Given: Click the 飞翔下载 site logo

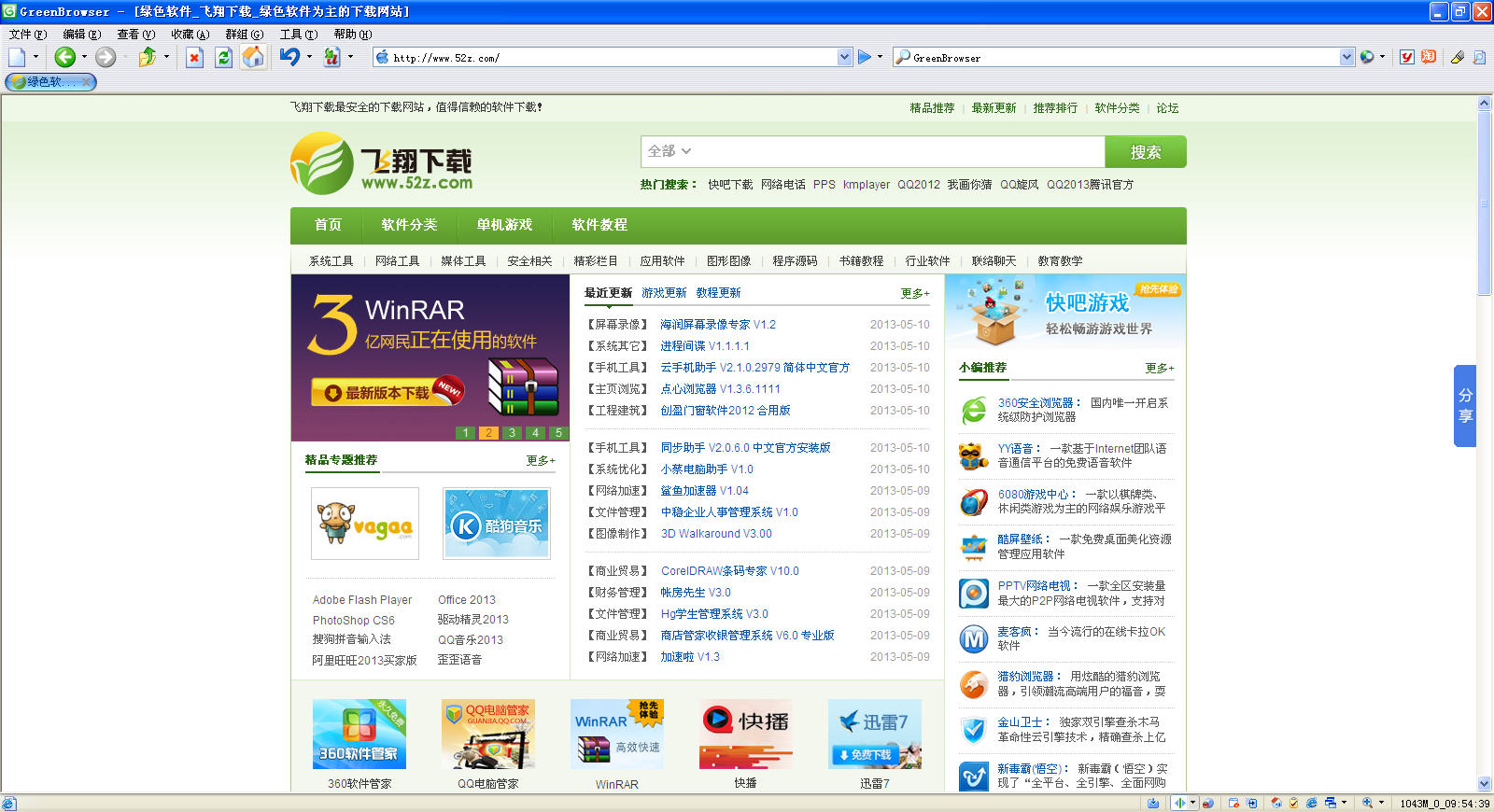Looking at the screenshot, I should (x=381, y=163).
